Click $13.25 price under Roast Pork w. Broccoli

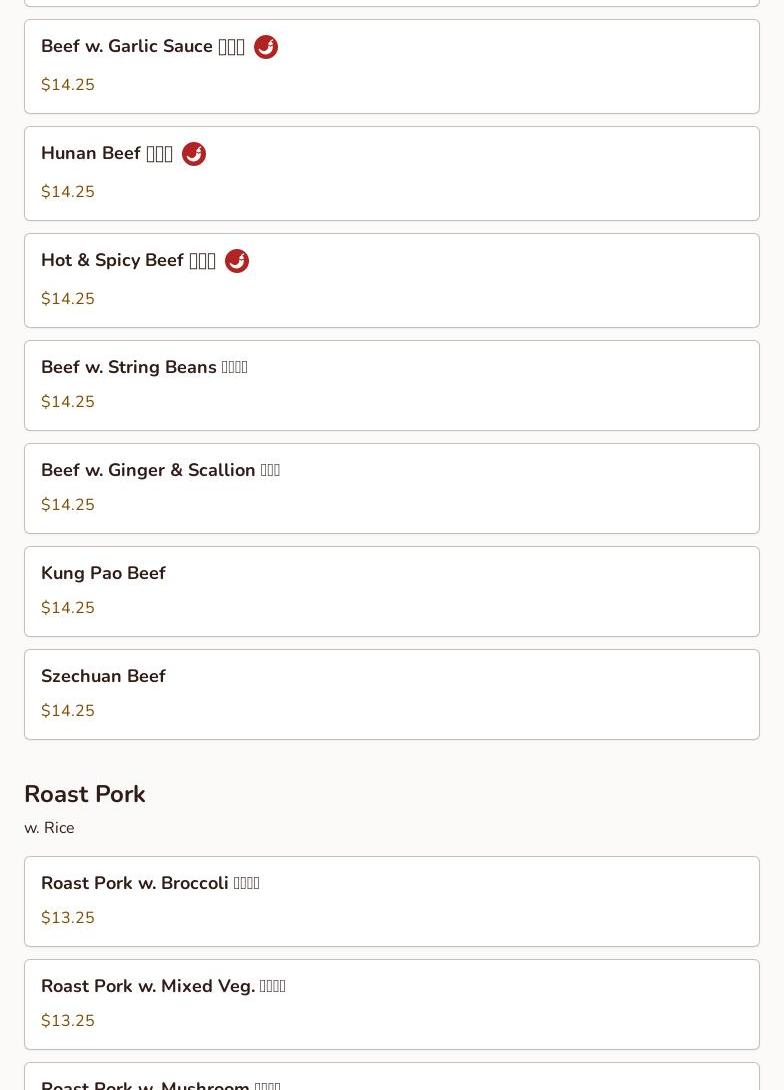click(68, 918)
